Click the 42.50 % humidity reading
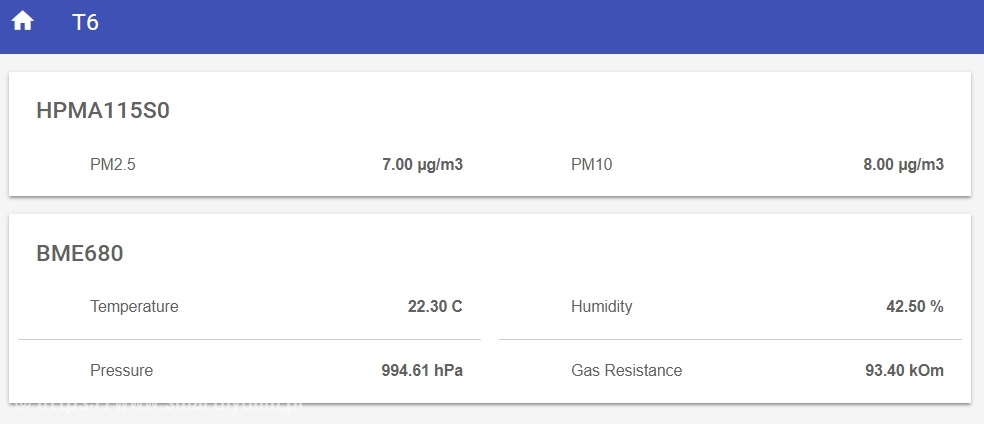The height and width of the screenshot is (424, 984). tap(914, 307)
